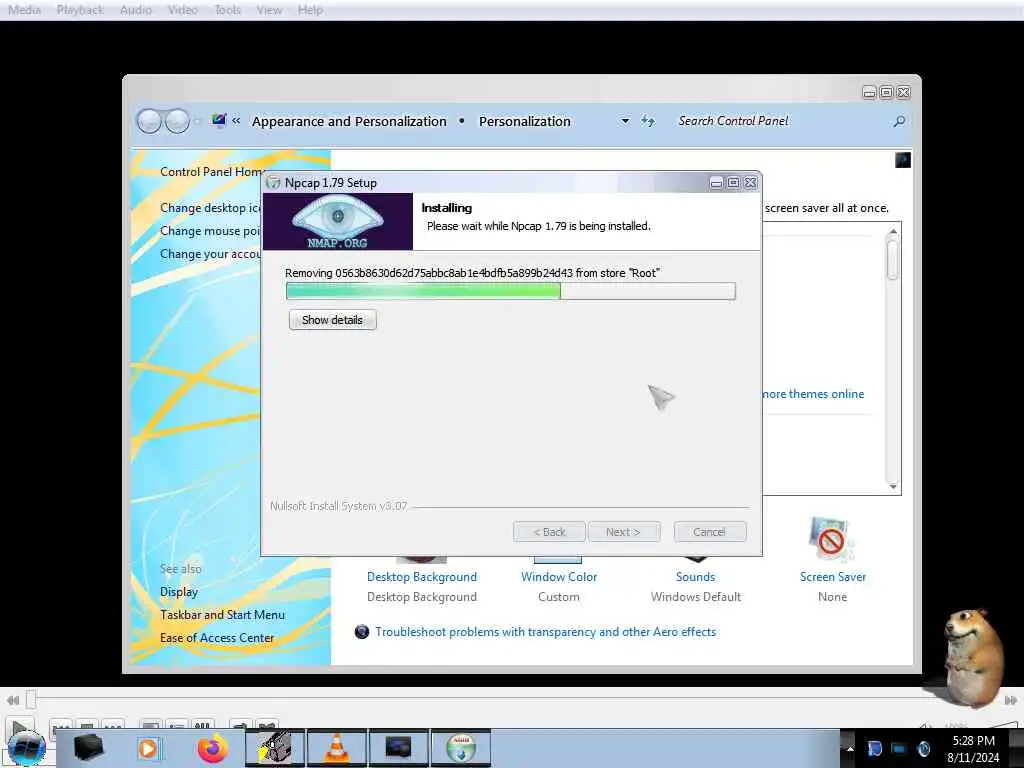Image resolution: width=1024 pixels, height=768 pixels.
Task: Open Ease of Access Center link
Action: click(217, 637)
